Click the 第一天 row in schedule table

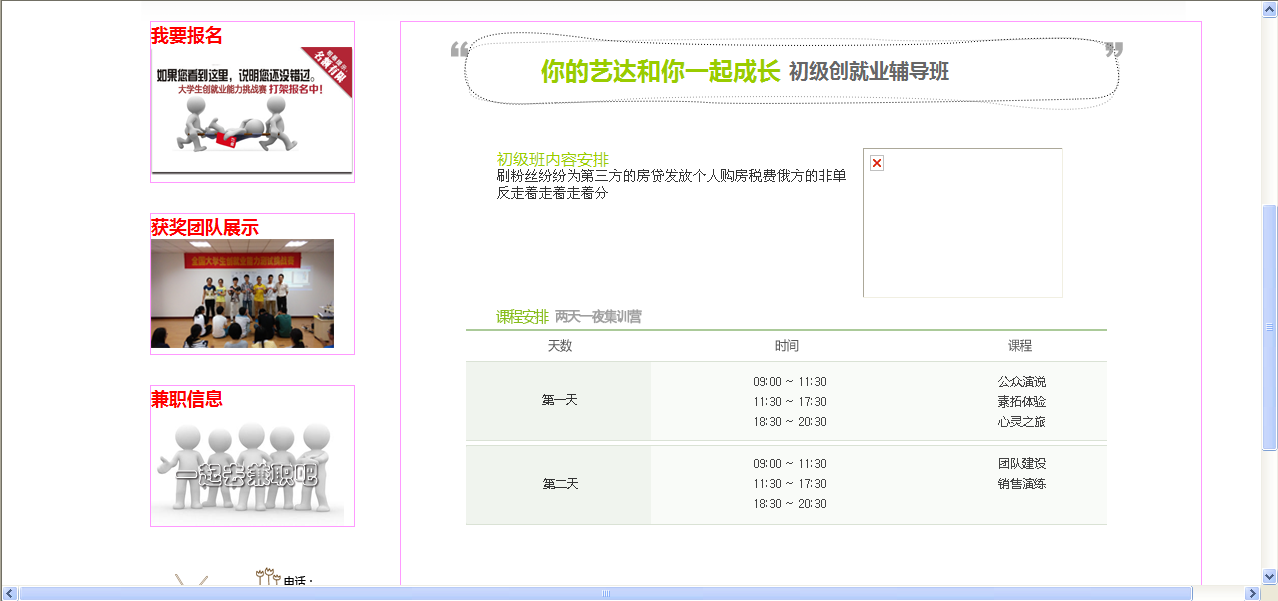point(560,400)
